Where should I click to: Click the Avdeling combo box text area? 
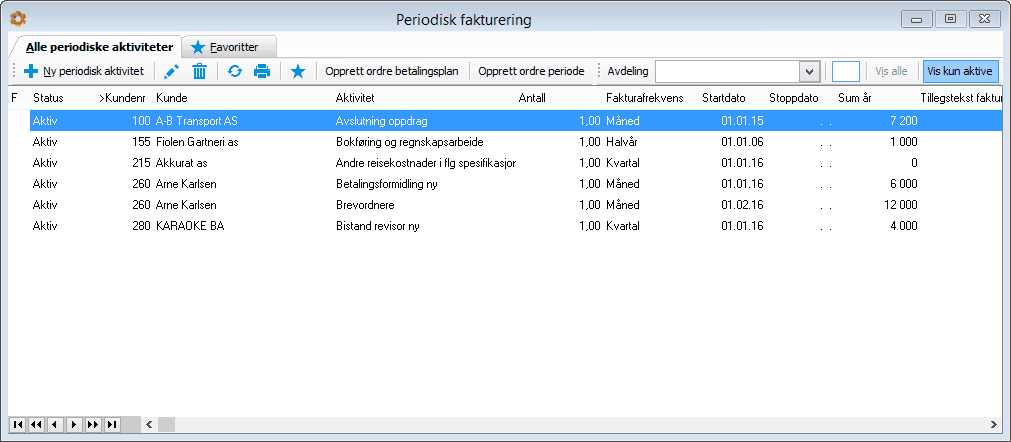(728, 72)
